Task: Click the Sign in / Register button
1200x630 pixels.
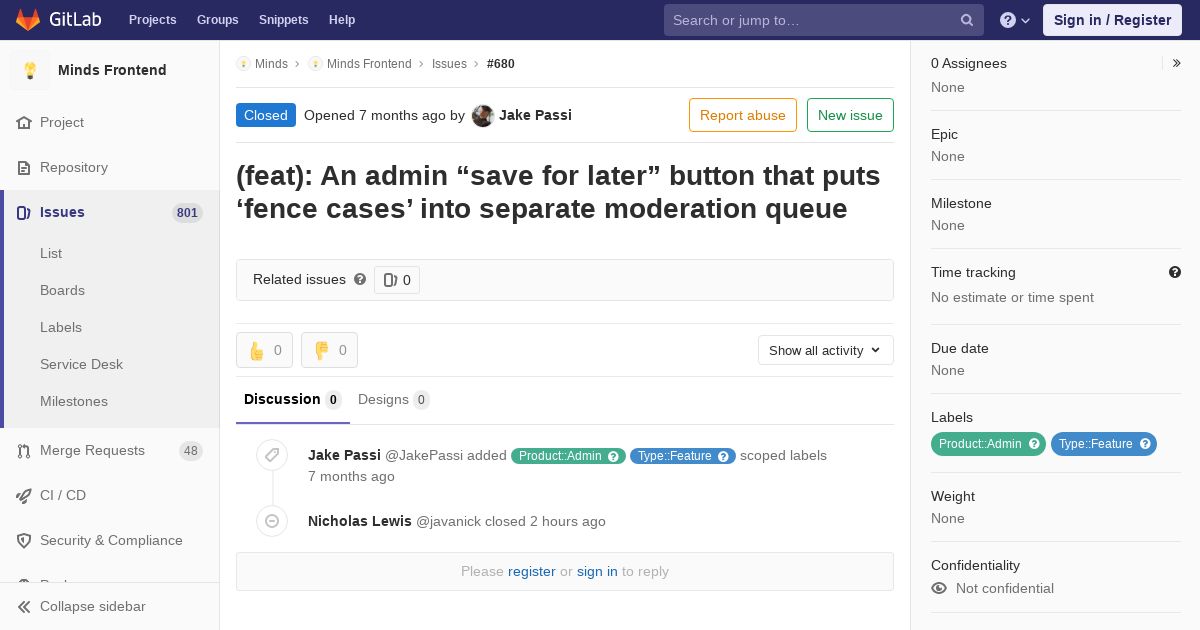Action: coord(1112,20)
